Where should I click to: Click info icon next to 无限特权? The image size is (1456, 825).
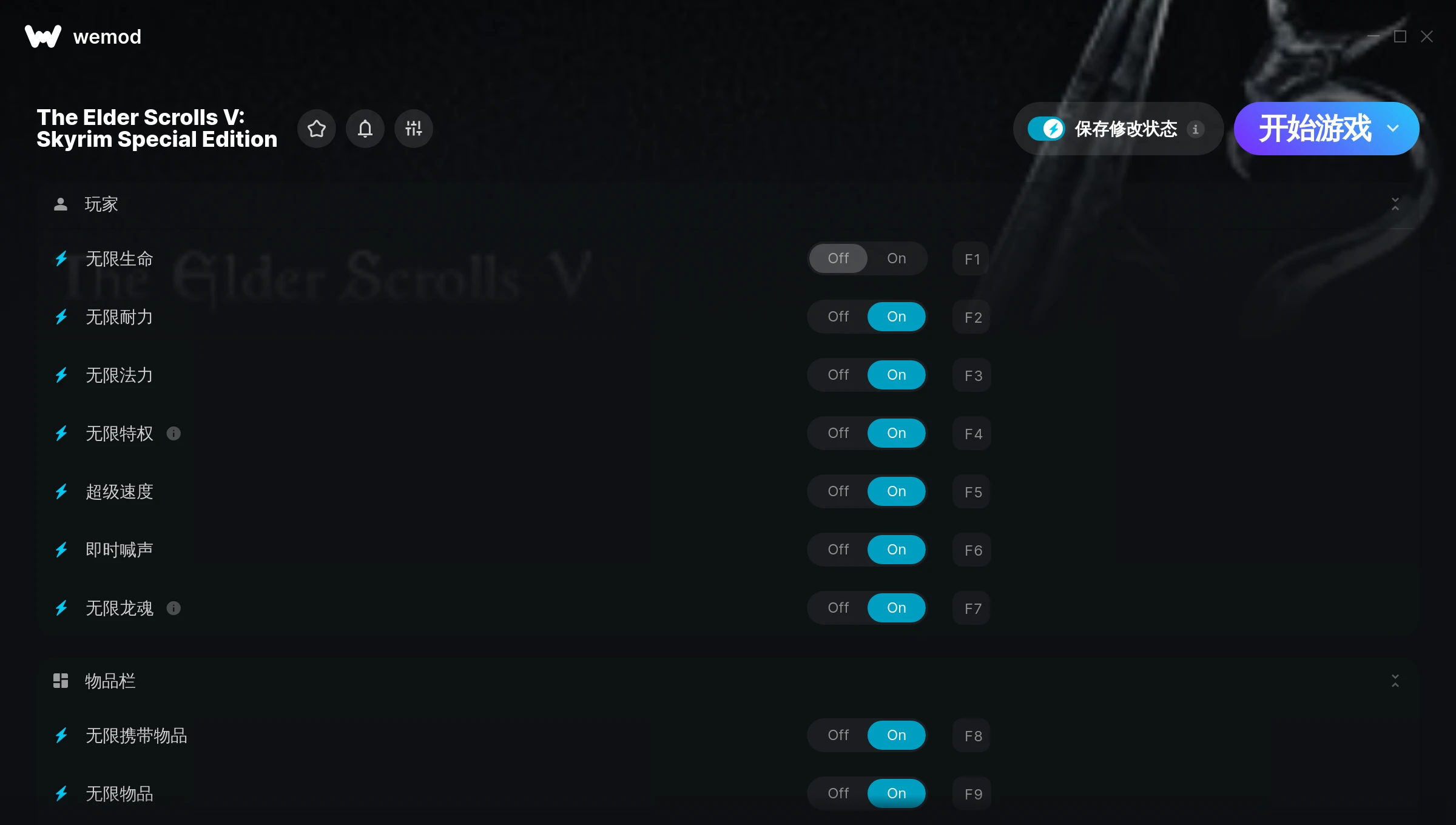pos(174,433)
